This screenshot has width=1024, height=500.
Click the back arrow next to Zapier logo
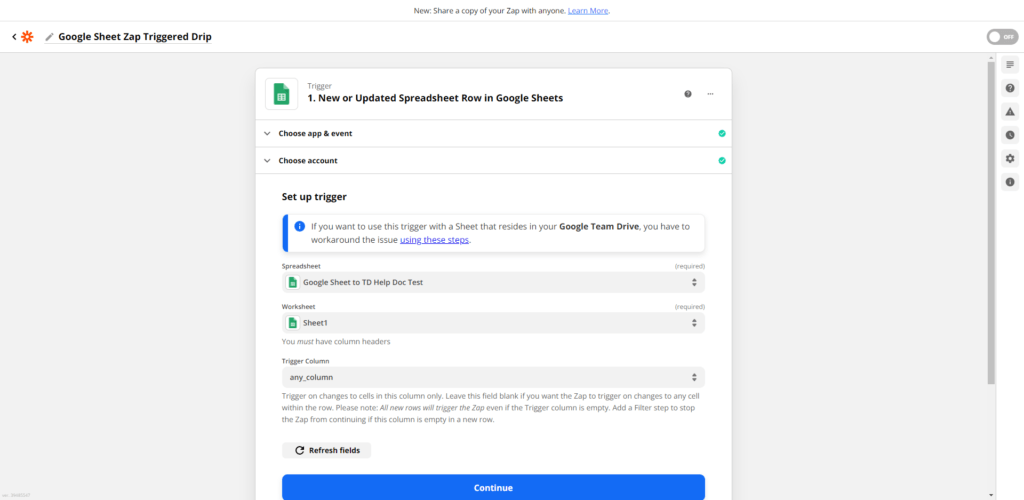[x=14, y=37]
